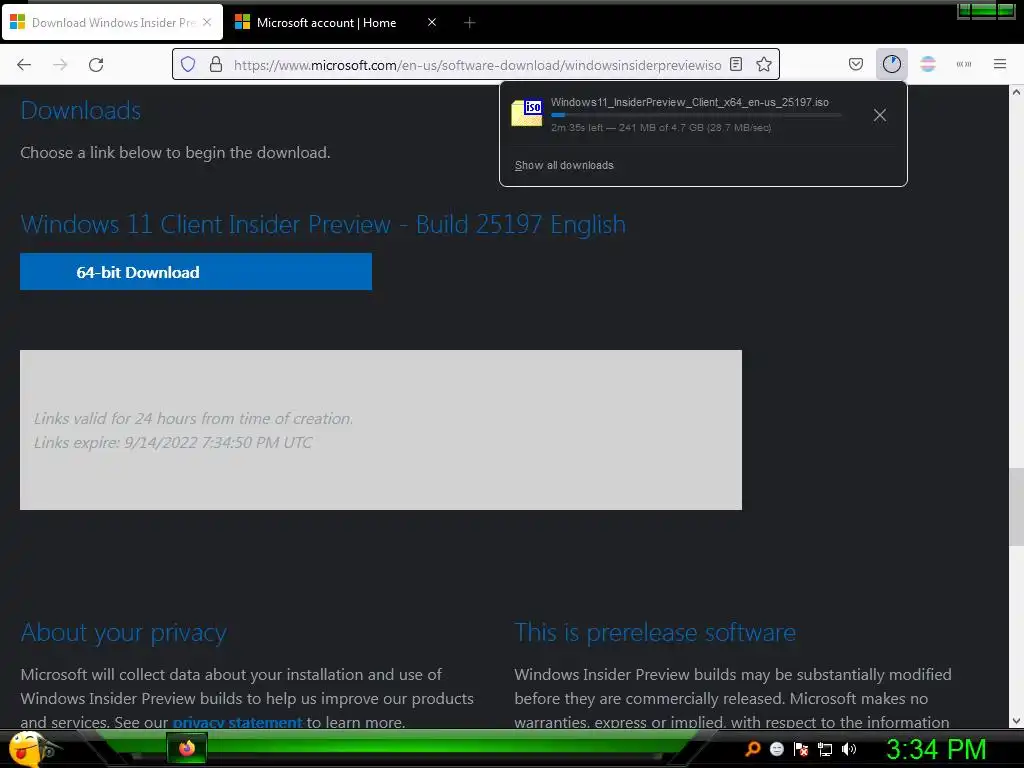This screenshot has height=768, width=1024.
Task: Switch to Microsoft account Home tab
Action: 336,22
